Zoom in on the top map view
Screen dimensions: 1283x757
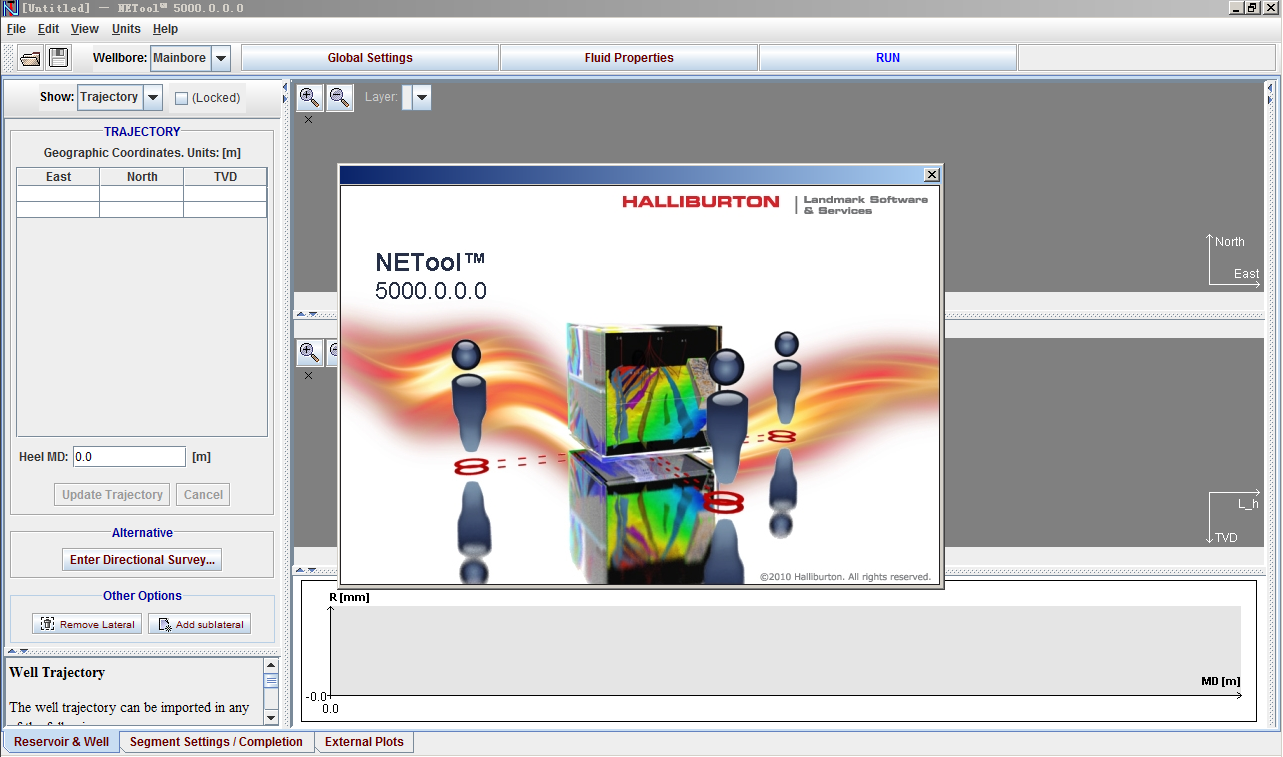pyautogui.click(x=310, y=97)
